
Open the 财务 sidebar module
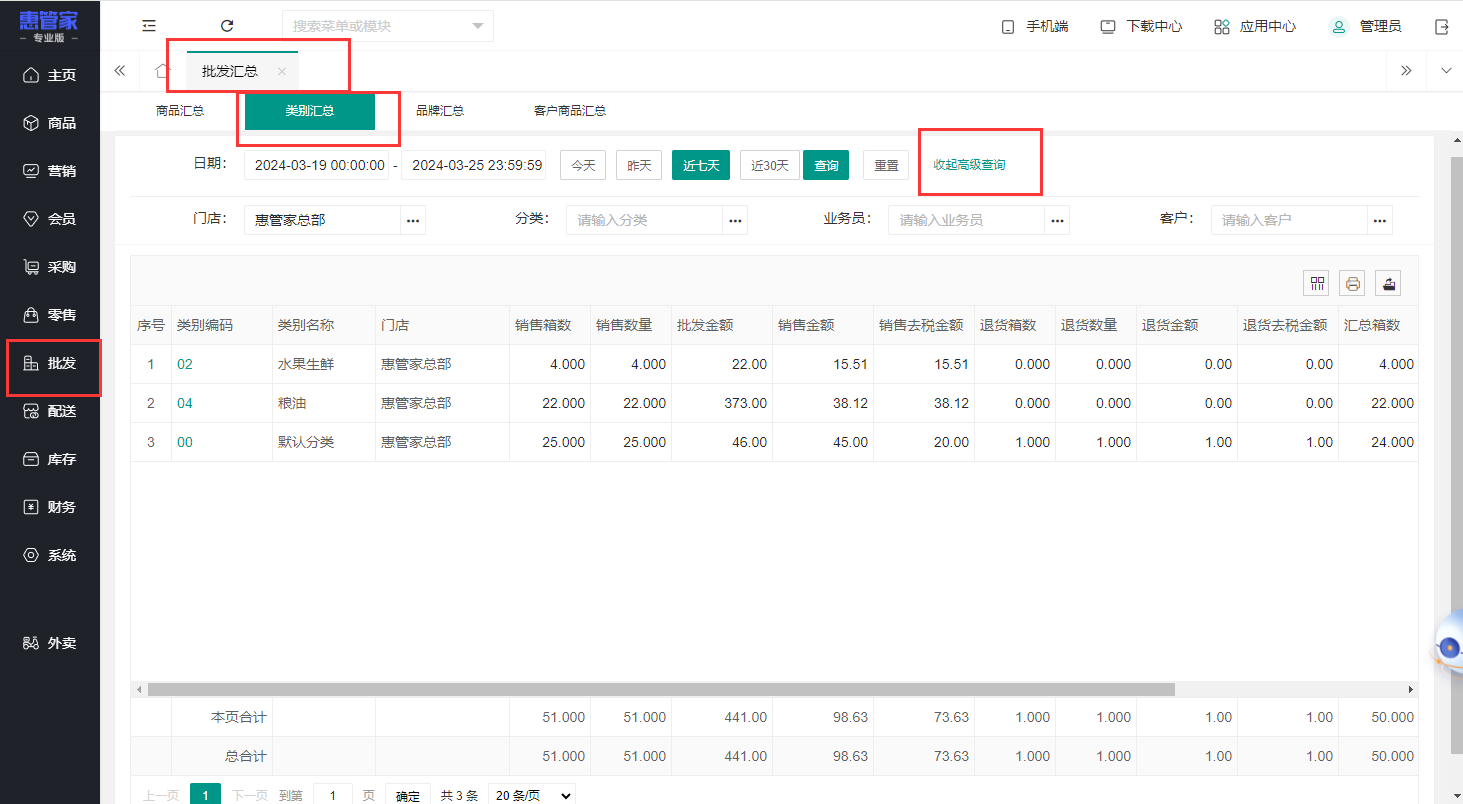tap(50, 507)
